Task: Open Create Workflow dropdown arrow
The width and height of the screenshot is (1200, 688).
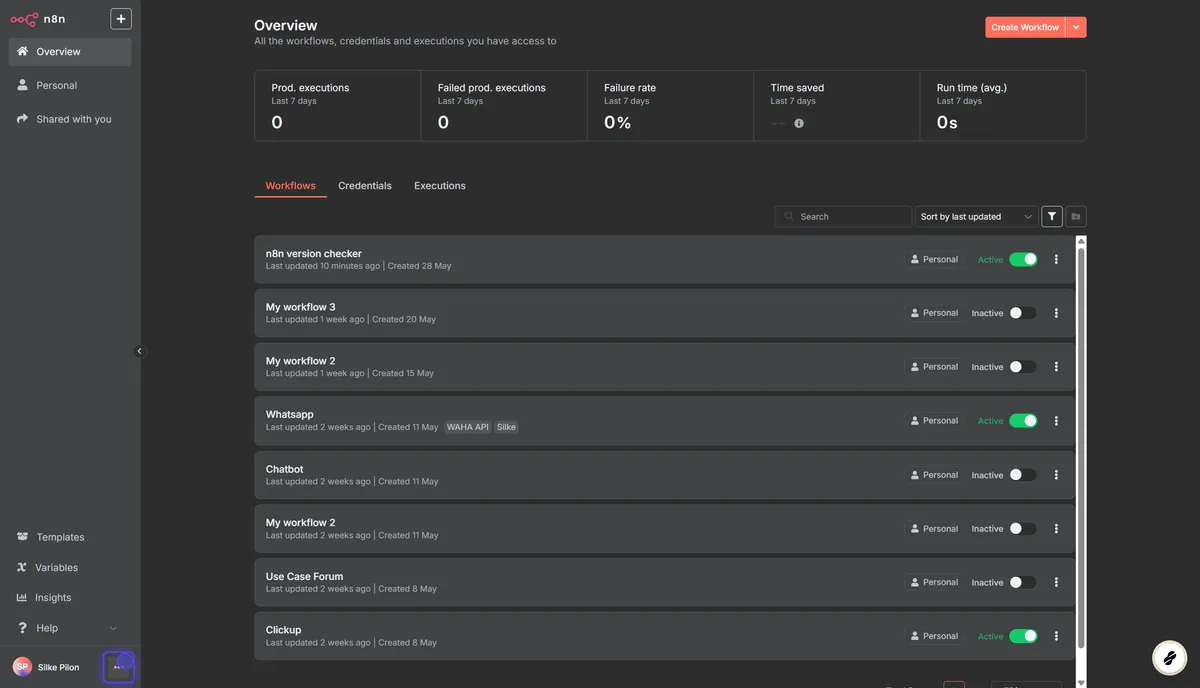Action: (1075, 27)
